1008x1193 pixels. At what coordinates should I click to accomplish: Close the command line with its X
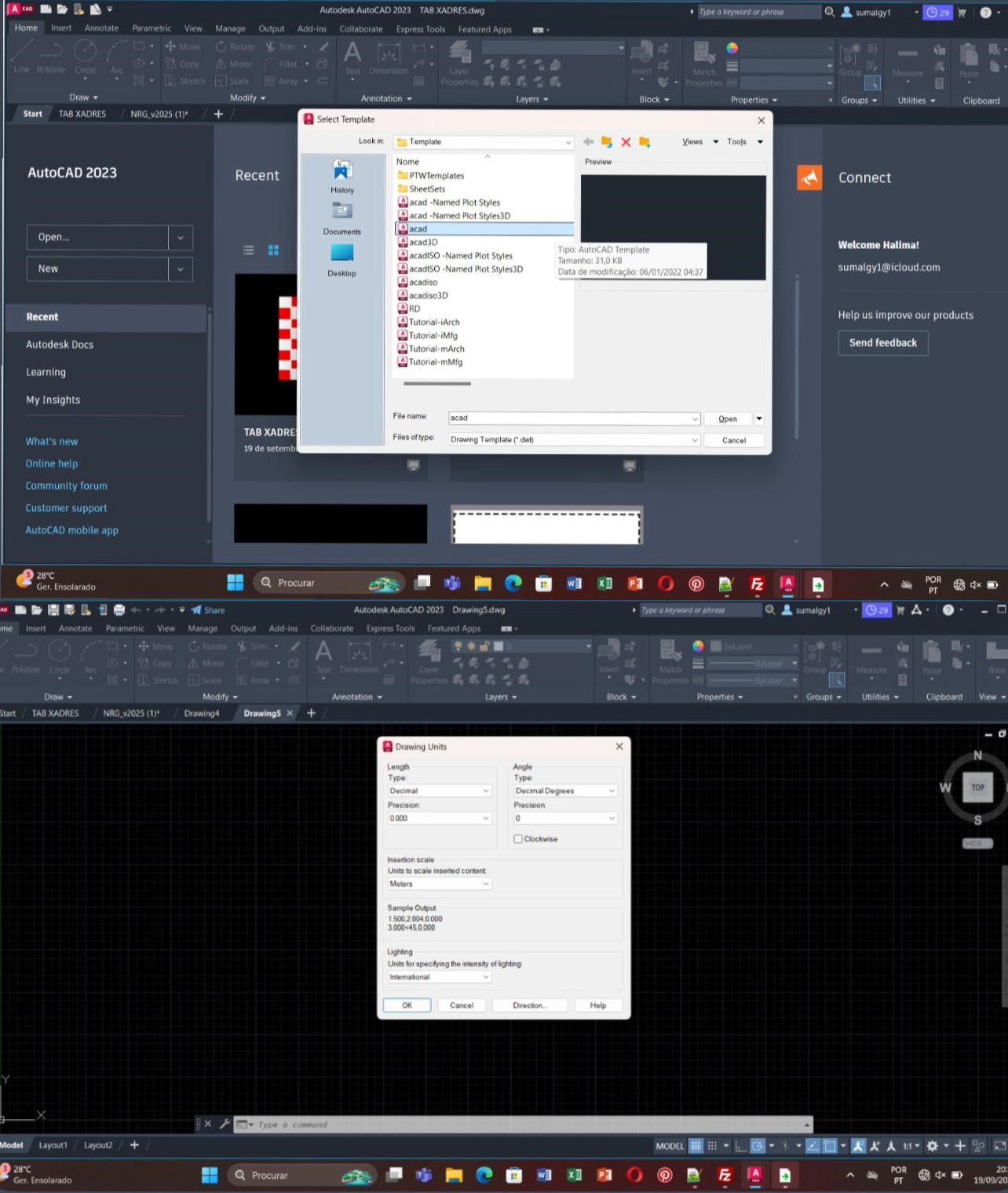click(x=208, y=1124)
